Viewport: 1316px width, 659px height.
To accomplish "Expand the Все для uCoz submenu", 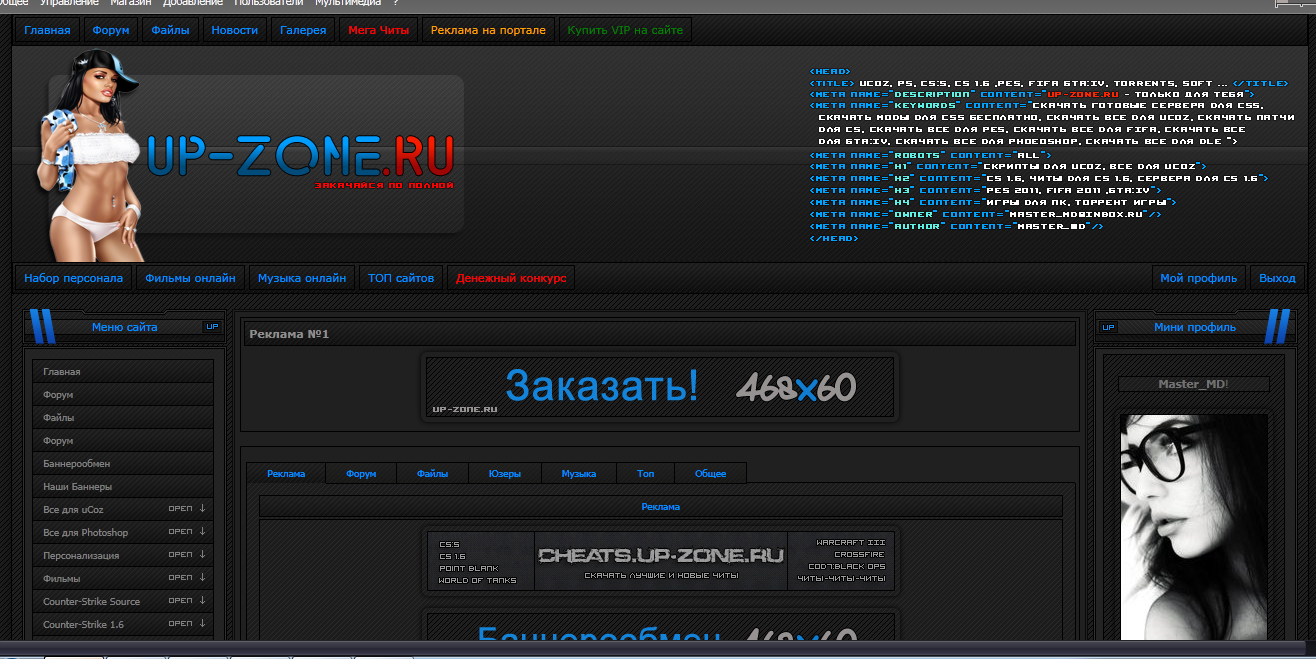I will [x=188, y=508].
